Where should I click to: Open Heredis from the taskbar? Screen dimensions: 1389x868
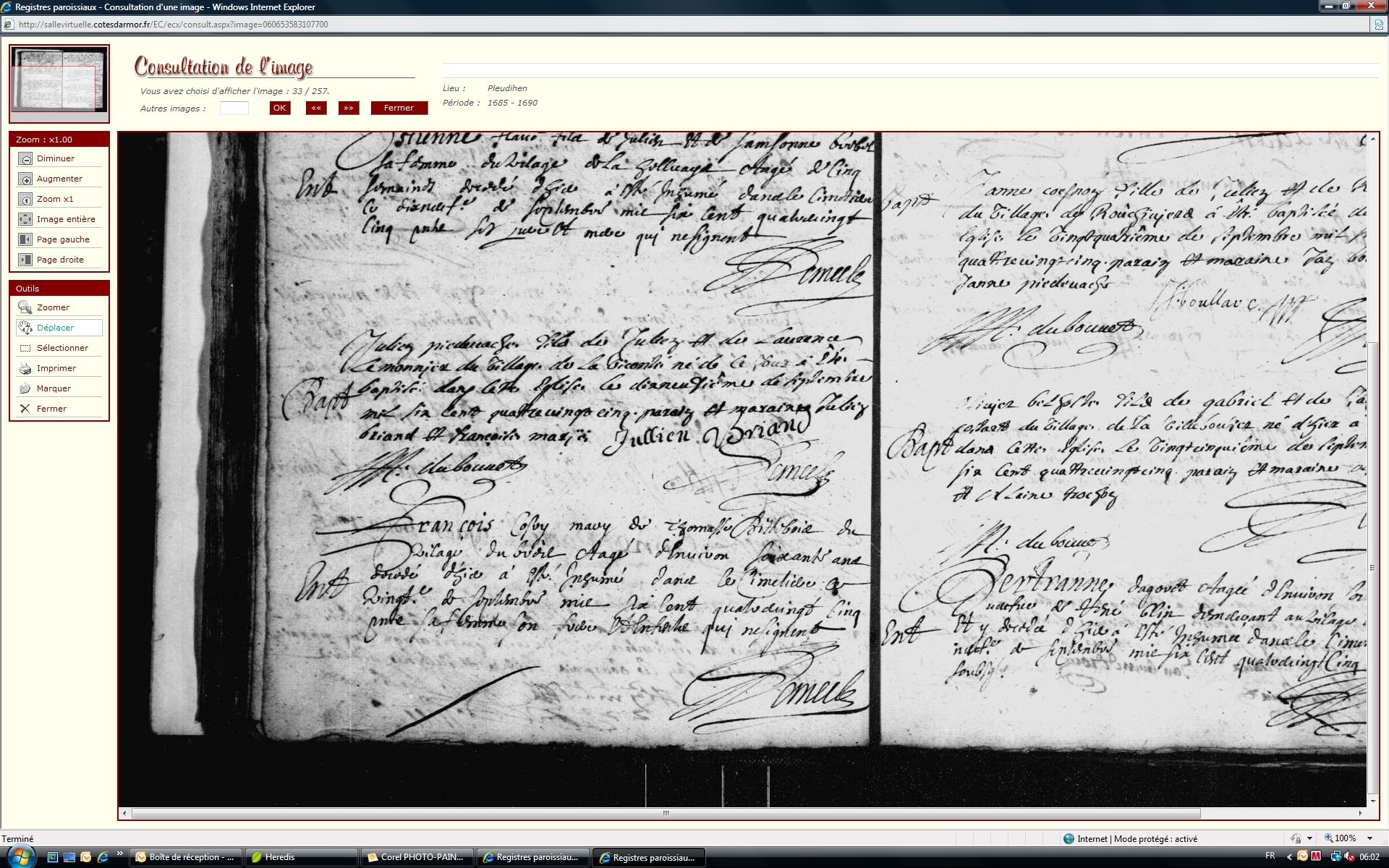pyautogui.click(x=300, y=857)
